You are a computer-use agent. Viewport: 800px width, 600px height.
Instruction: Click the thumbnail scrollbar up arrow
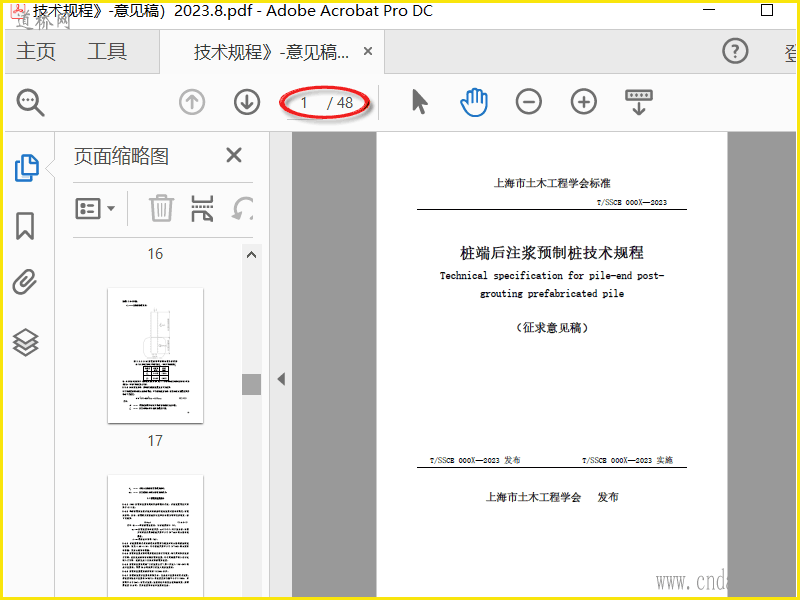[x=252, y=255]
